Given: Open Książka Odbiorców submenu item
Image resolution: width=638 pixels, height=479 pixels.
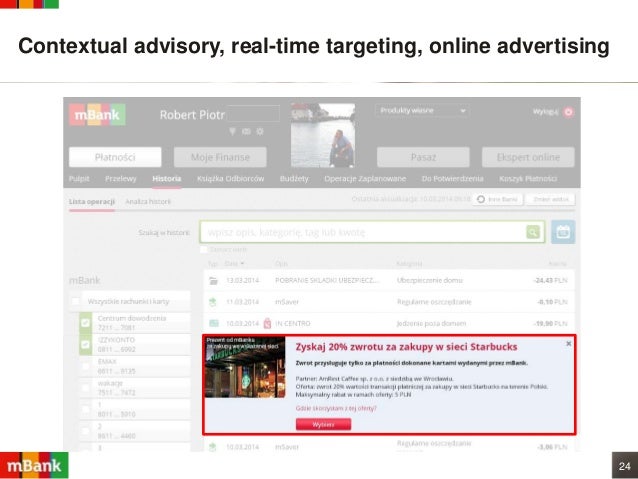Looking at the screenshot, I should pyautogui.click(x=230, y=179).
